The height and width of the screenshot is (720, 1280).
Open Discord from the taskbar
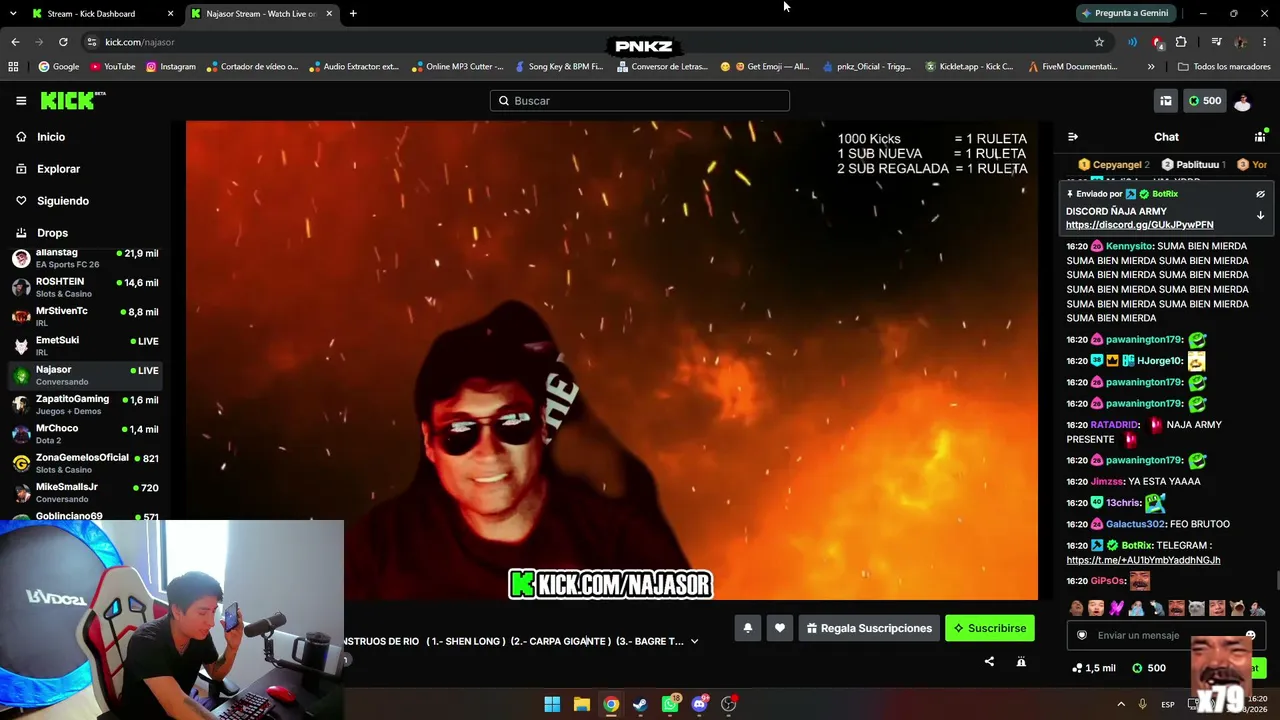pos(699,704)
